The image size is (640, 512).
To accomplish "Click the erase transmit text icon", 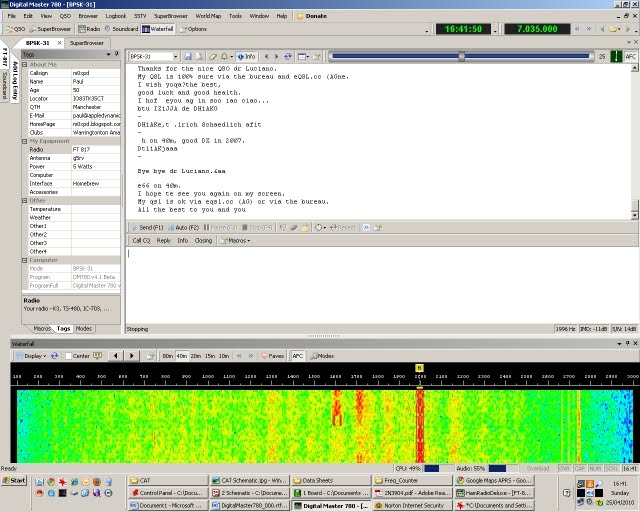I will (x=293, y=227).
